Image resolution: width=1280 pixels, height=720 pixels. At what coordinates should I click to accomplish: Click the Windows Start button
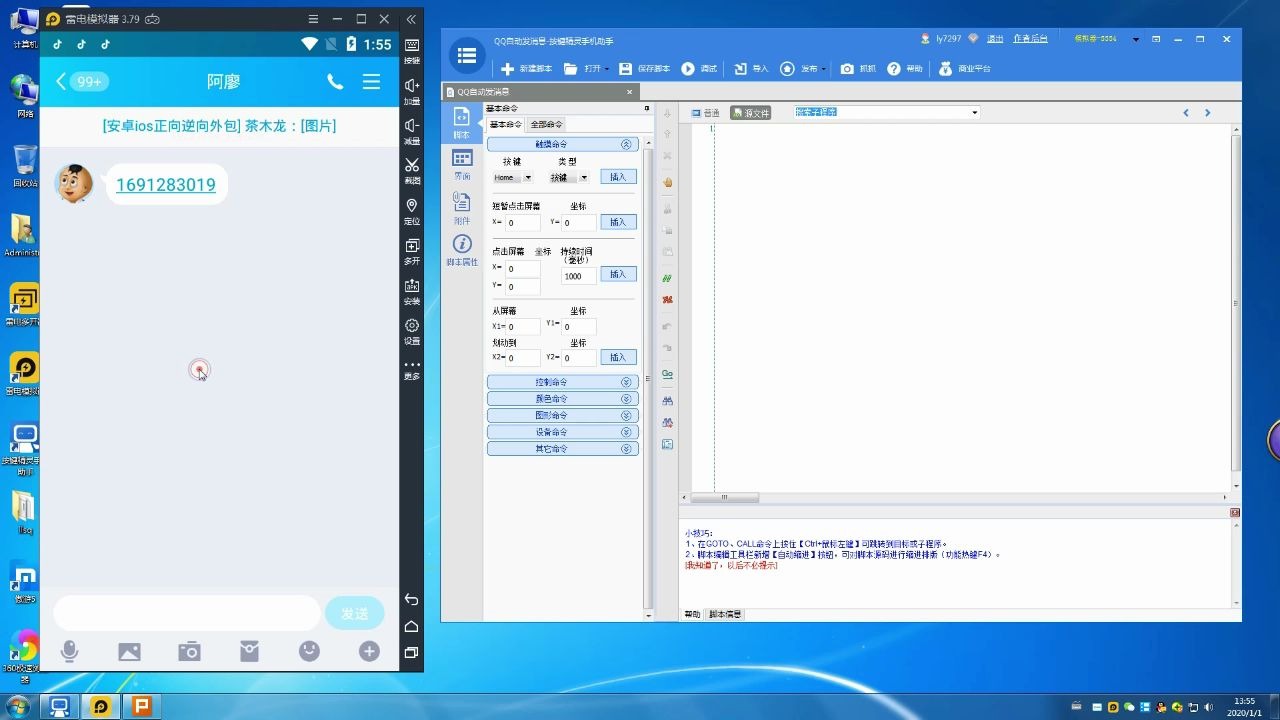coord(18,706)
